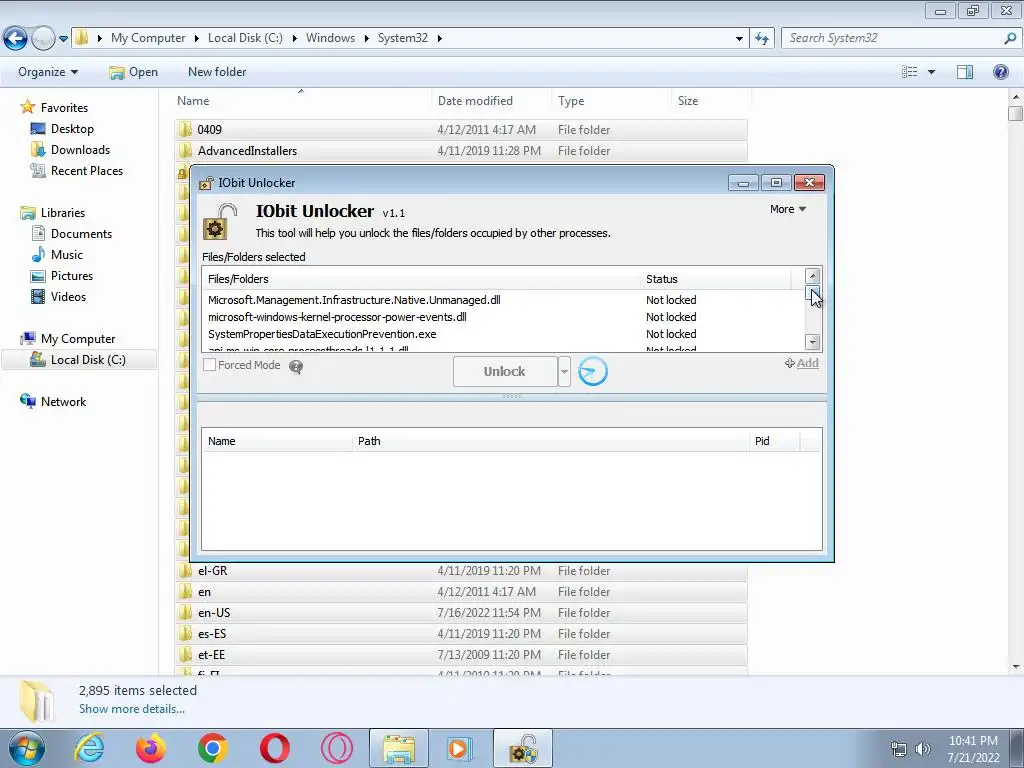Image resolution: width=1024 pixels, height=768 pixels.
Task: Launch Firefox from taskbar
Action: tap(151, 748)
